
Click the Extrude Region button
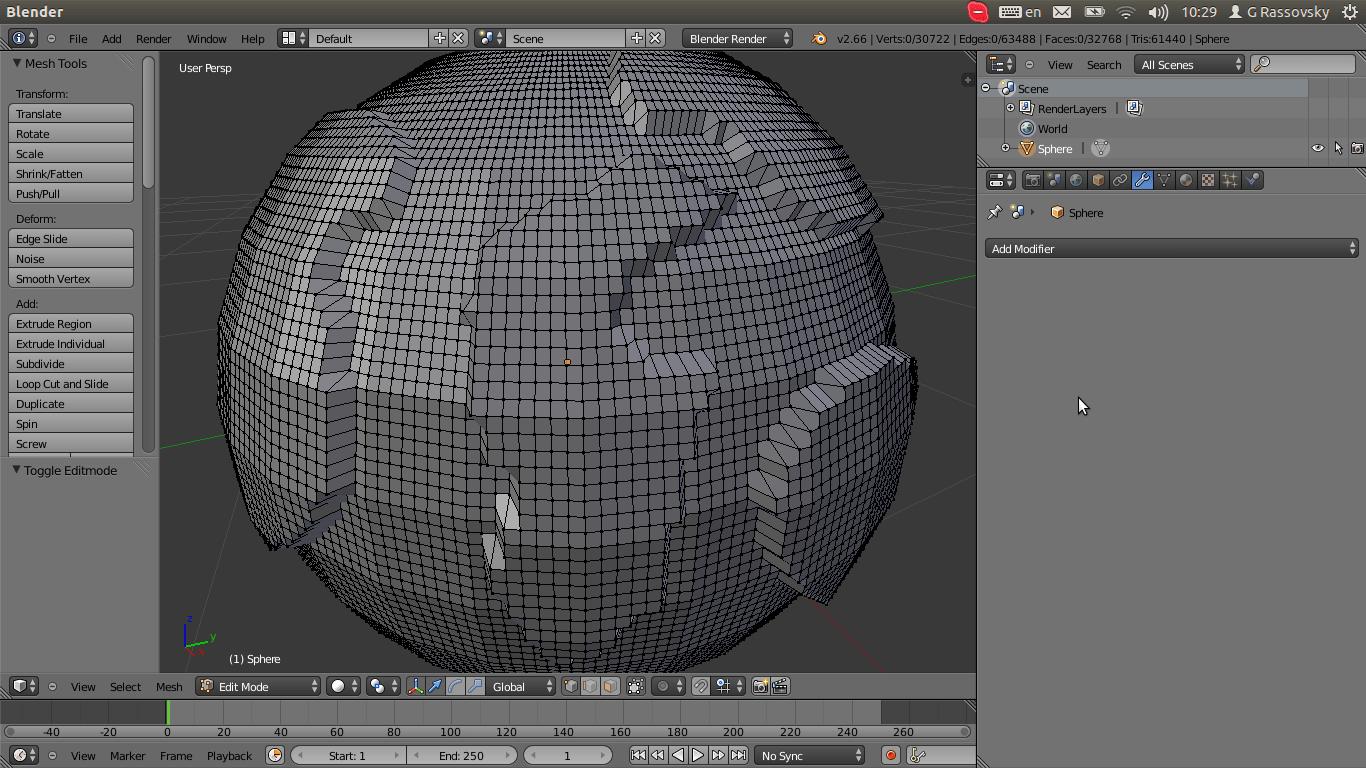pyautogui.click(x=70, y=323)
